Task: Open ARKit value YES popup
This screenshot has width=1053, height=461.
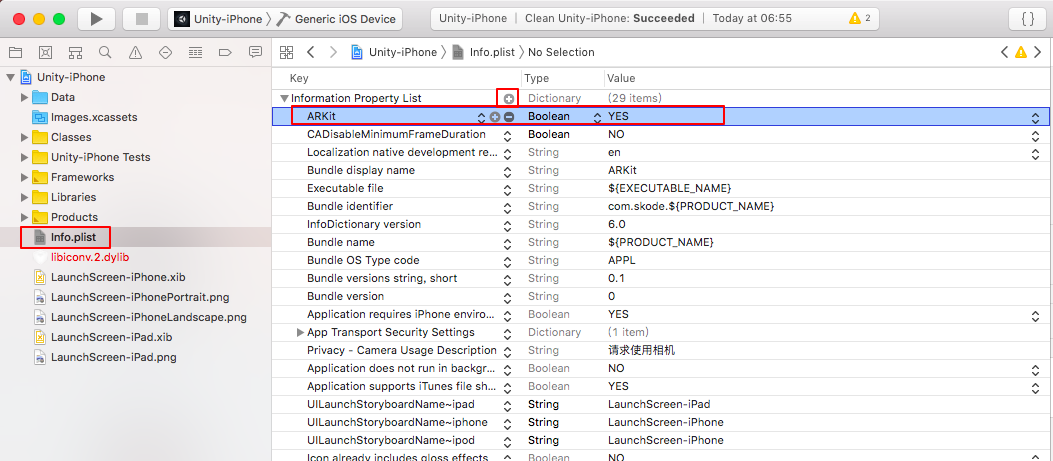Action: (x=1035, y=117)
